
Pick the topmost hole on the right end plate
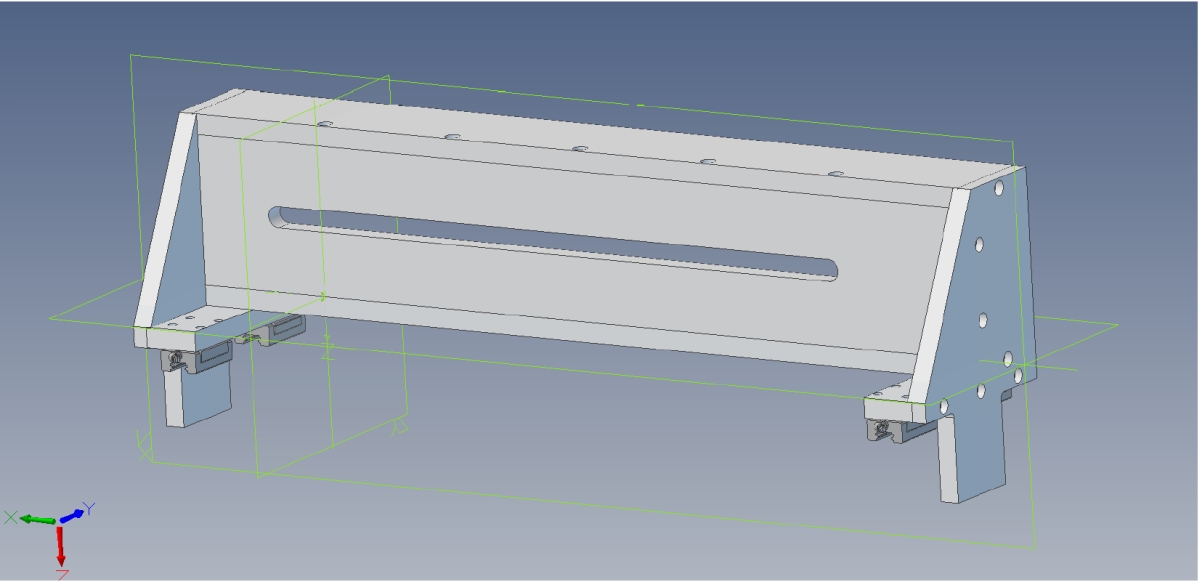click(x=998, y=187)
